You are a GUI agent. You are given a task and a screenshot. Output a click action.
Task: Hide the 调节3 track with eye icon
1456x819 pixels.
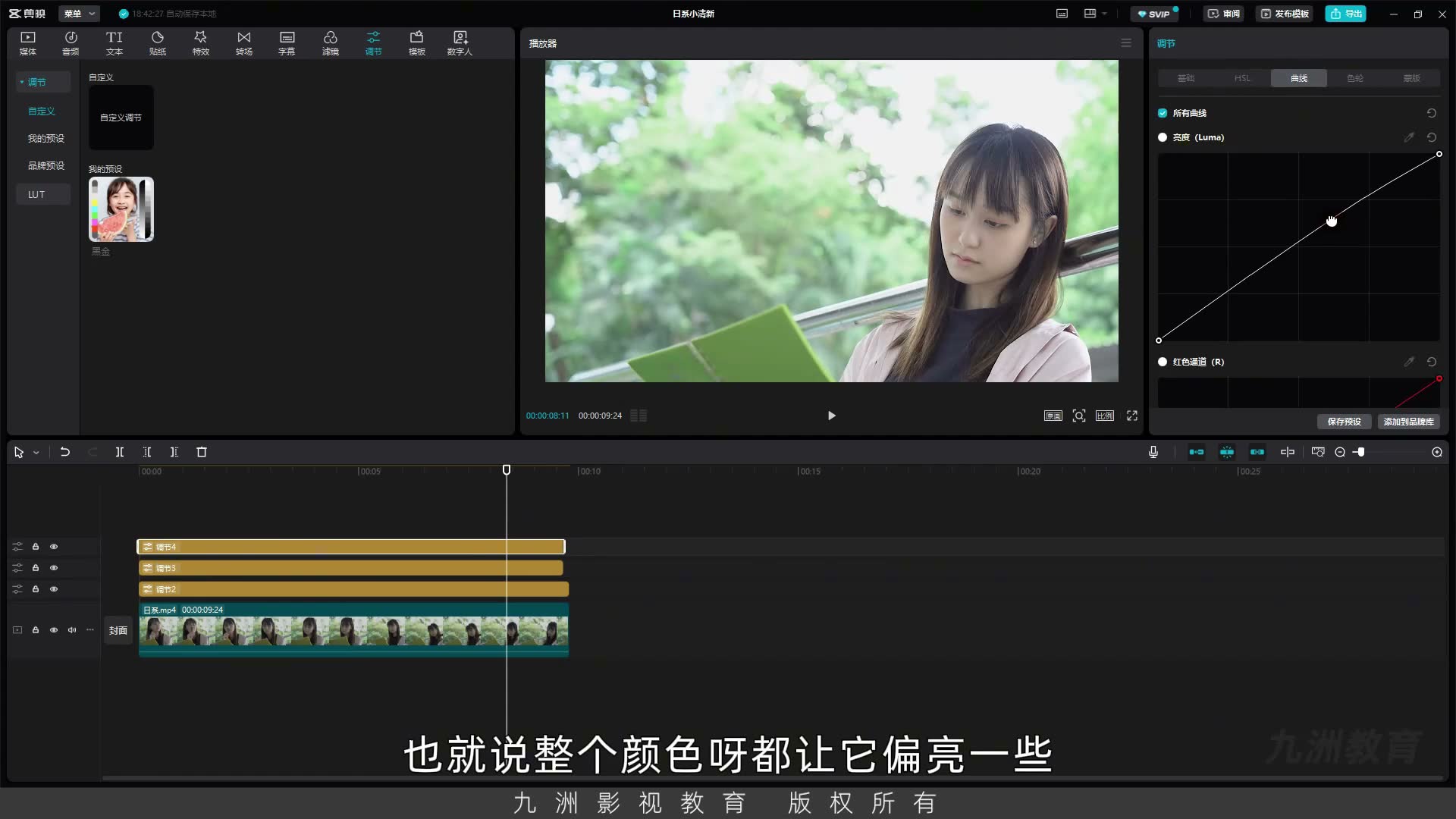point(54,568)
